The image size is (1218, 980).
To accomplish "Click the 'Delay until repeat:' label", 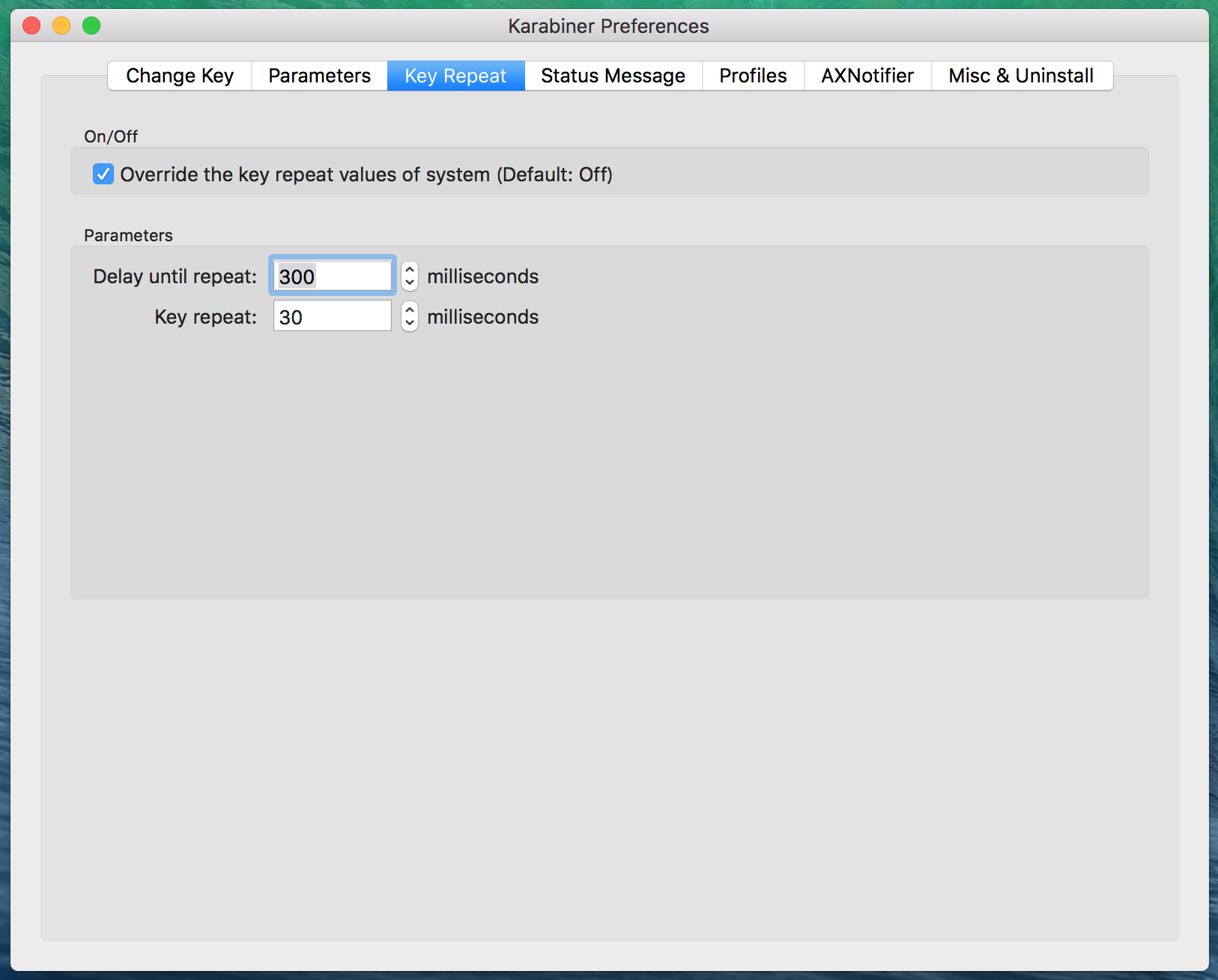I will pyautogui.click(x=175, y=276).
